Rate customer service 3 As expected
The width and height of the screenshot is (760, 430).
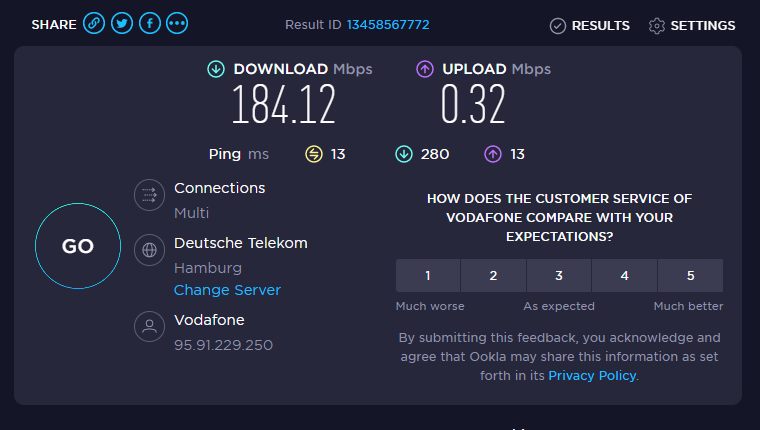point(559,275)
